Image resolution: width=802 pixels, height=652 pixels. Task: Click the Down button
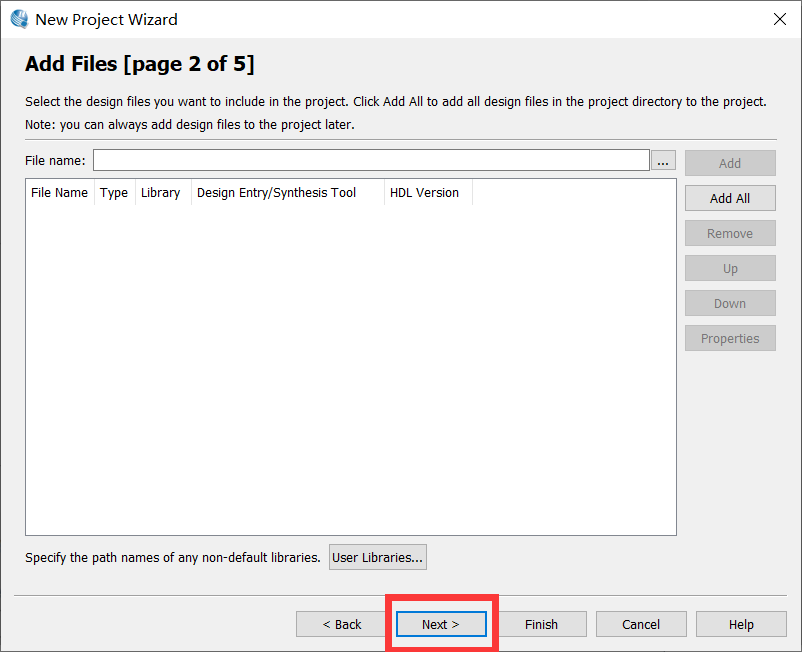(730, 303)
